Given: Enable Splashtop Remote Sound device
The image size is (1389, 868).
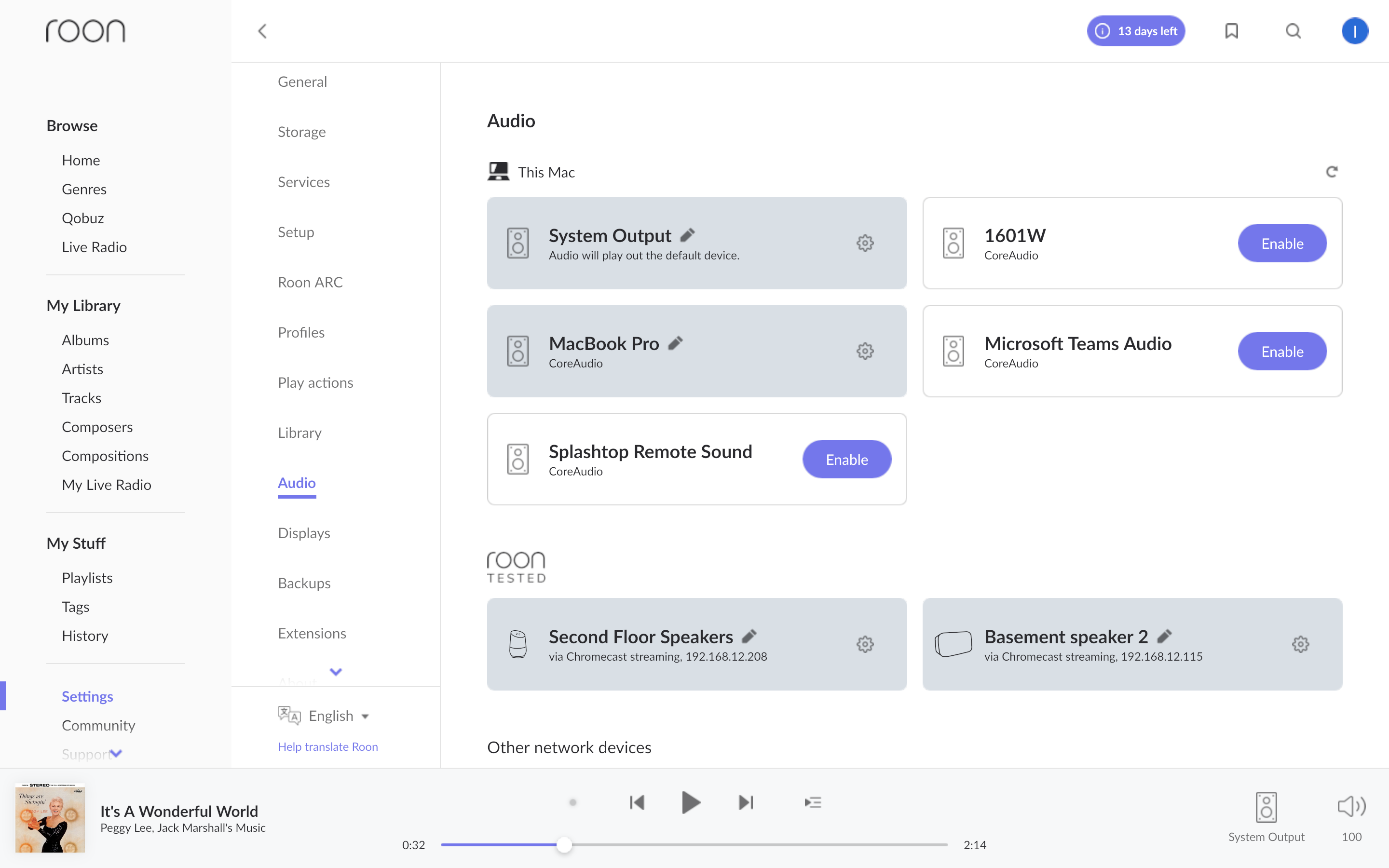Looking at the screenshot, I should pos(846,459).
